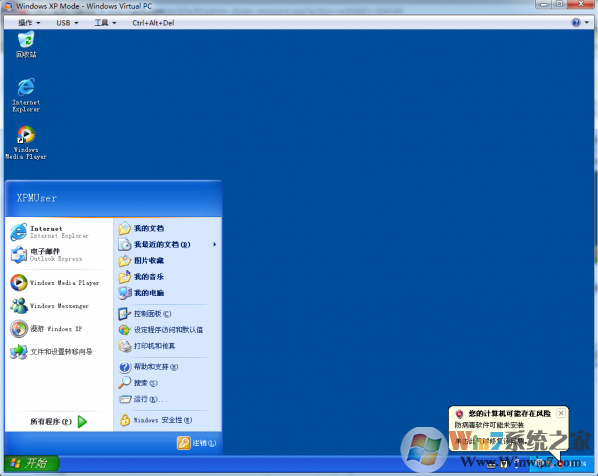Open the 操作 (Action) dropdown menu

29,23
